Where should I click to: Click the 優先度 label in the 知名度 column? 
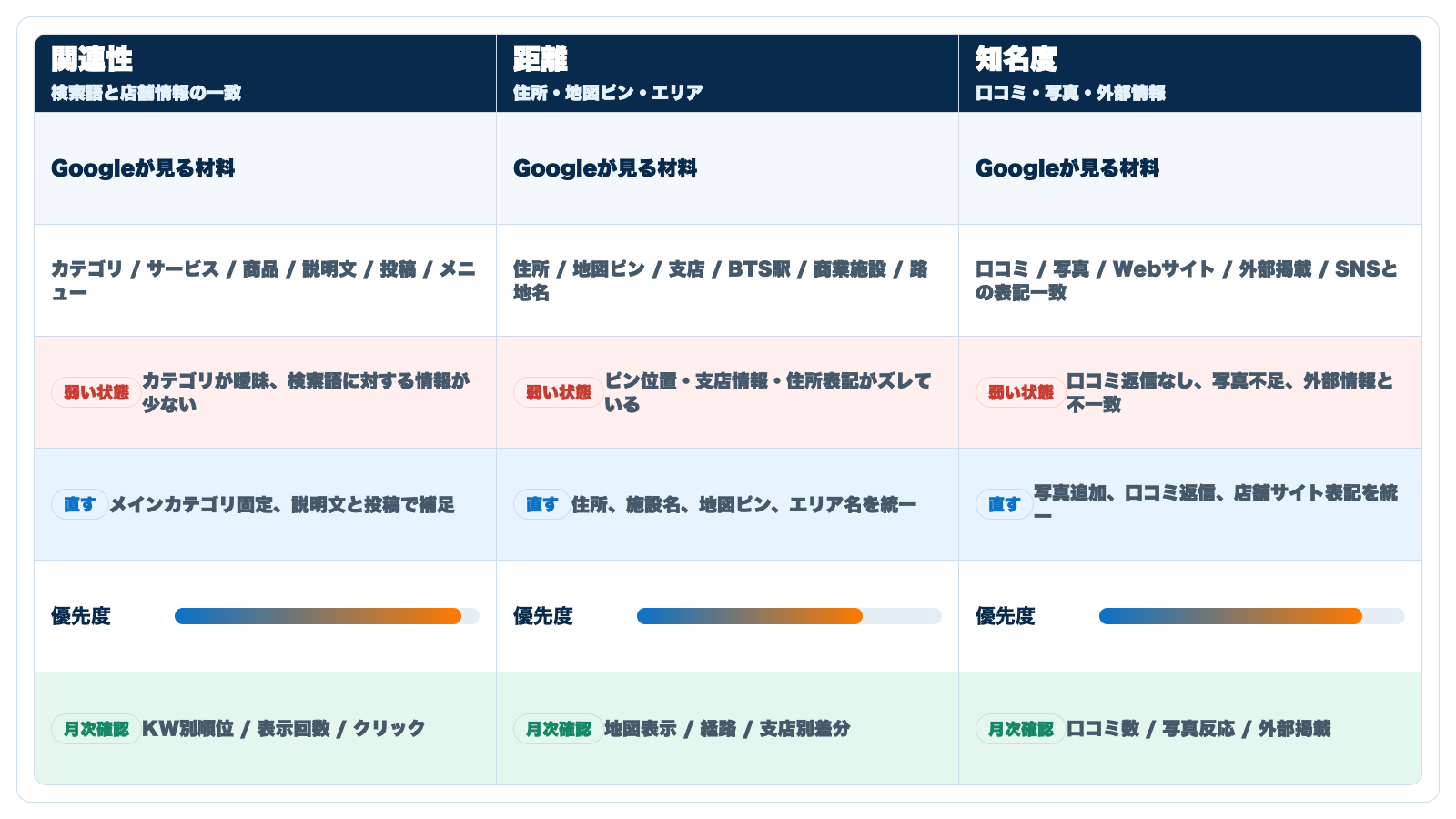click(x=1006, y=616)
